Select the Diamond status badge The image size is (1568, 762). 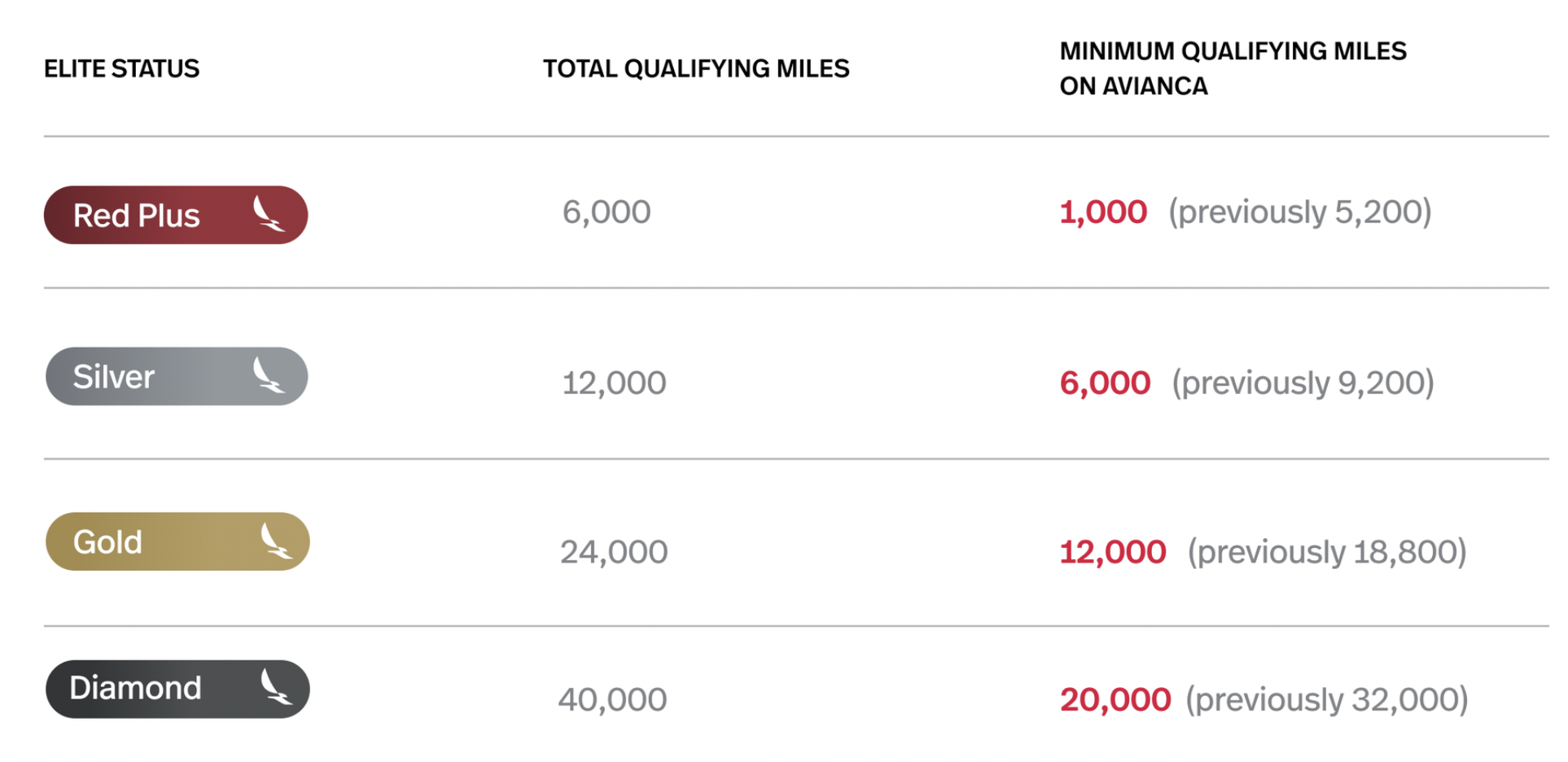[x=177, y=689]
